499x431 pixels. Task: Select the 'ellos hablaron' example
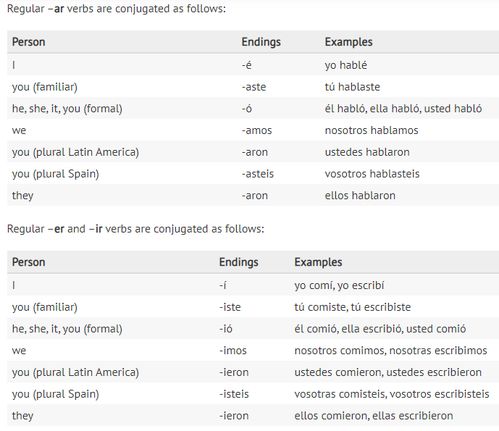(x=360, y=195)
